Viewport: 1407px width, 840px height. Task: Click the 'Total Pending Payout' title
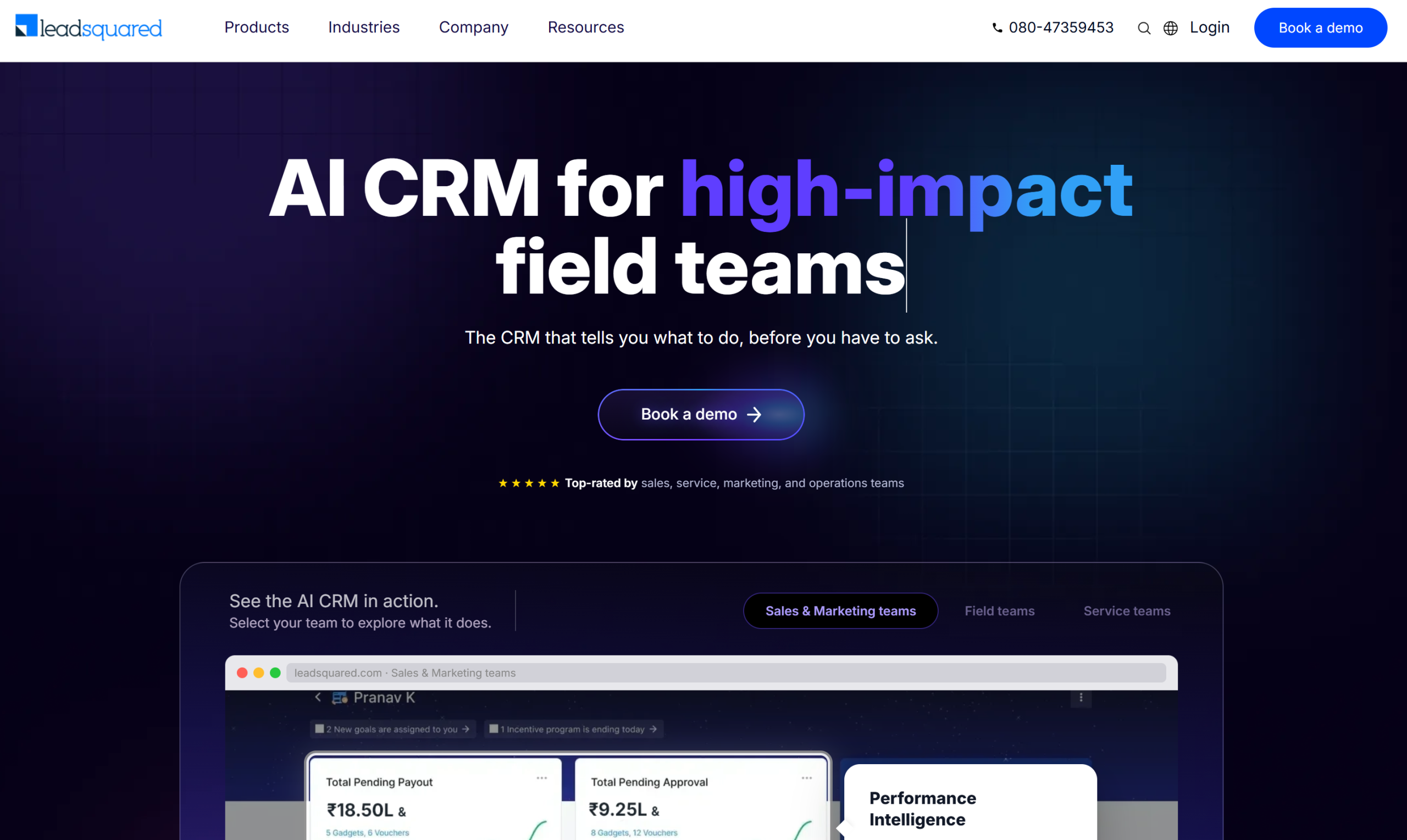[x=379, y=782]
